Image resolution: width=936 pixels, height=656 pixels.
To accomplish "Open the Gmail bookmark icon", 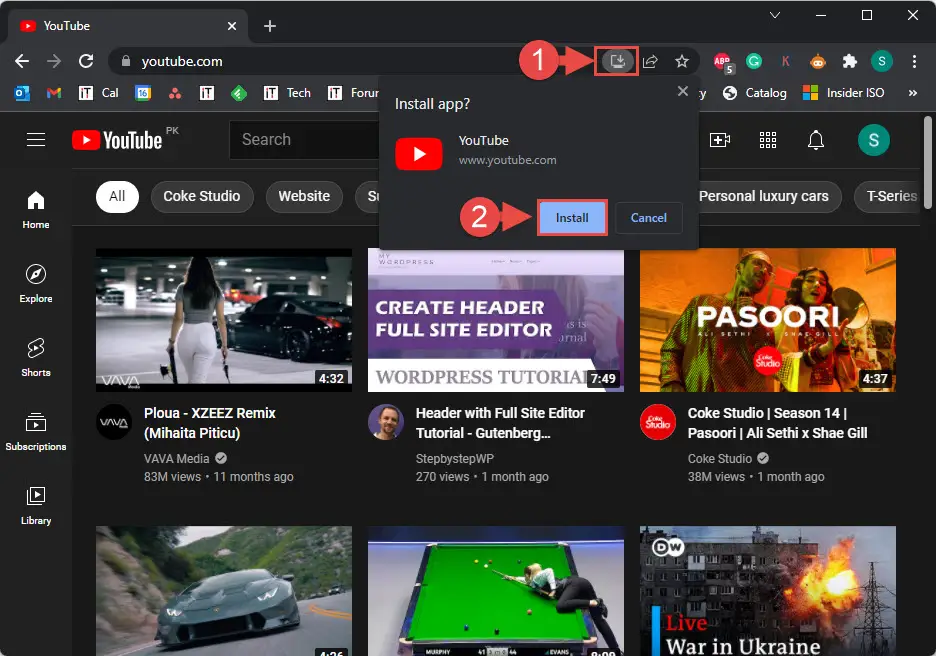I will (x=54, y=93).
